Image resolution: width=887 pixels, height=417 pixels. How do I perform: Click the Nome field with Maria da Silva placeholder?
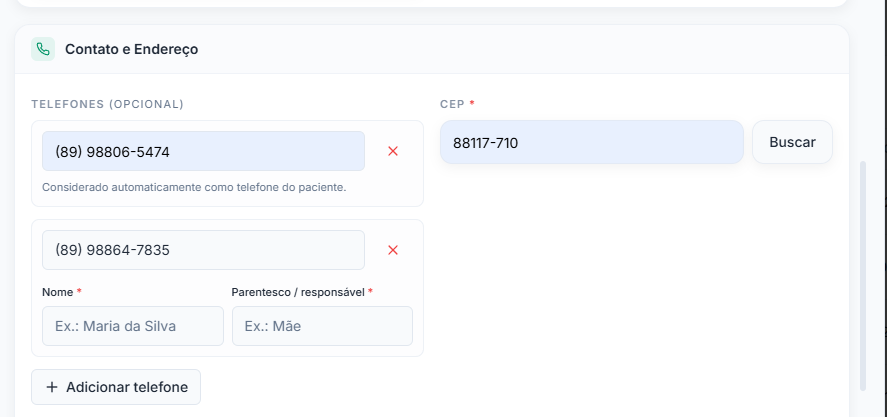(x=133, y=326)
